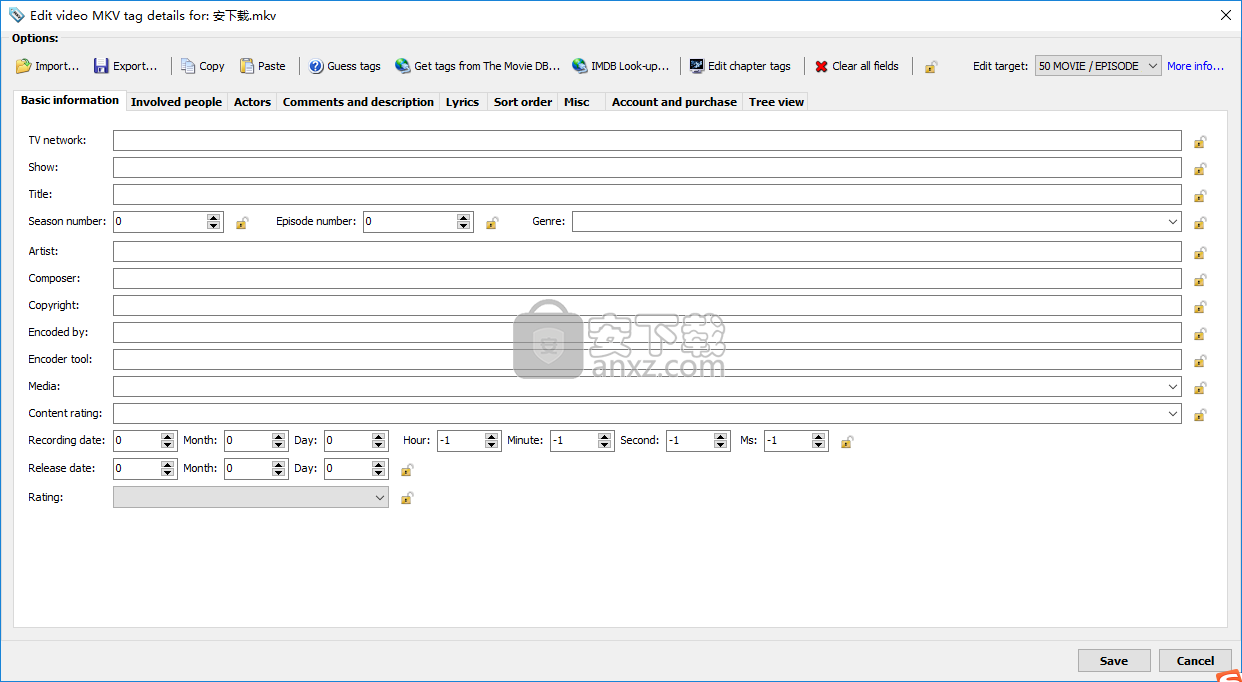The width and height of the screenshot is (1242, 682).
Task: Increase the Minute stepper
Action: pyautogui.click(x=605, y=436)
